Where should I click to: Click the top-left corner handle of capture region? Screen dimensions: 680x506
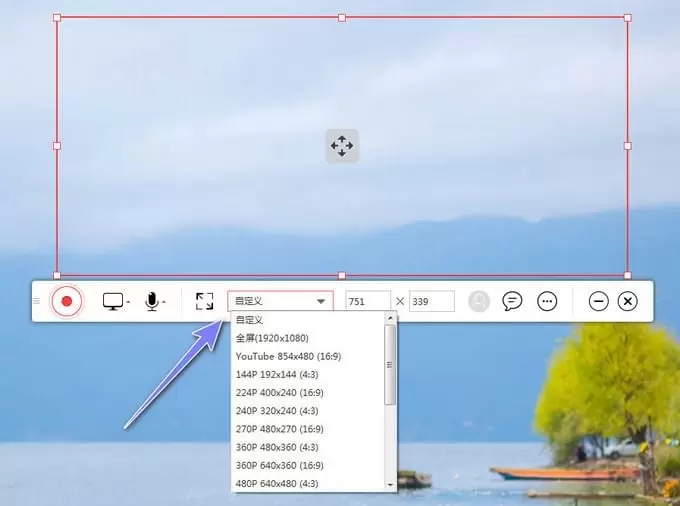click(x=57, y=18)
